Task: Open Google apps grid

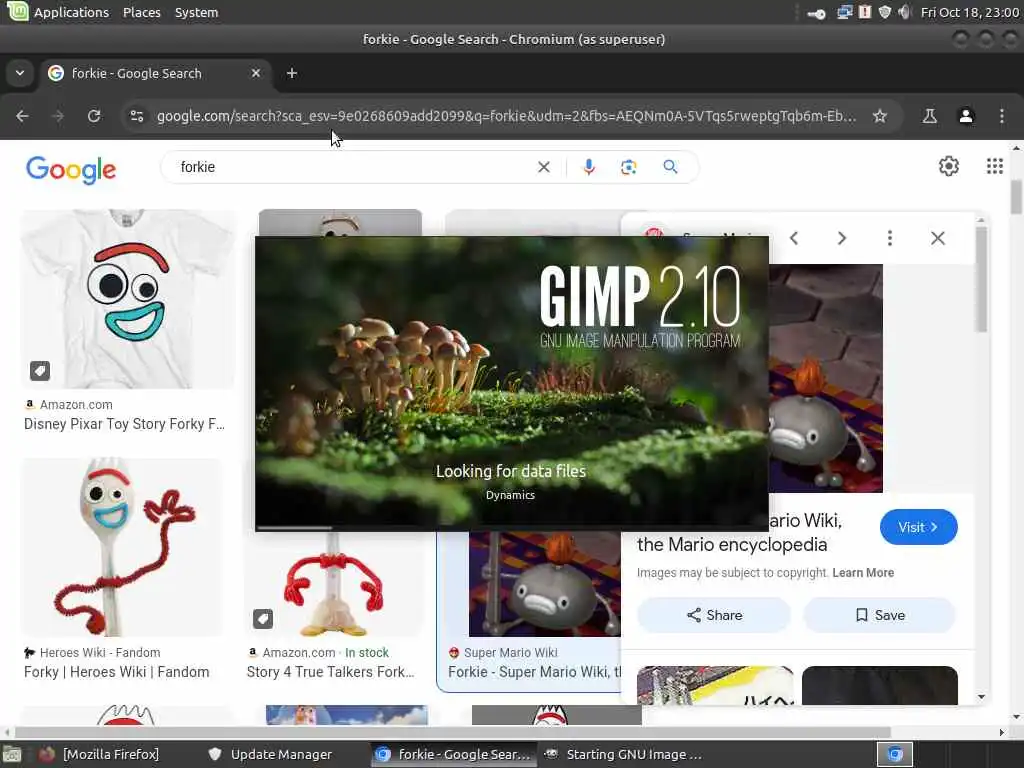Action: point(995,167)
